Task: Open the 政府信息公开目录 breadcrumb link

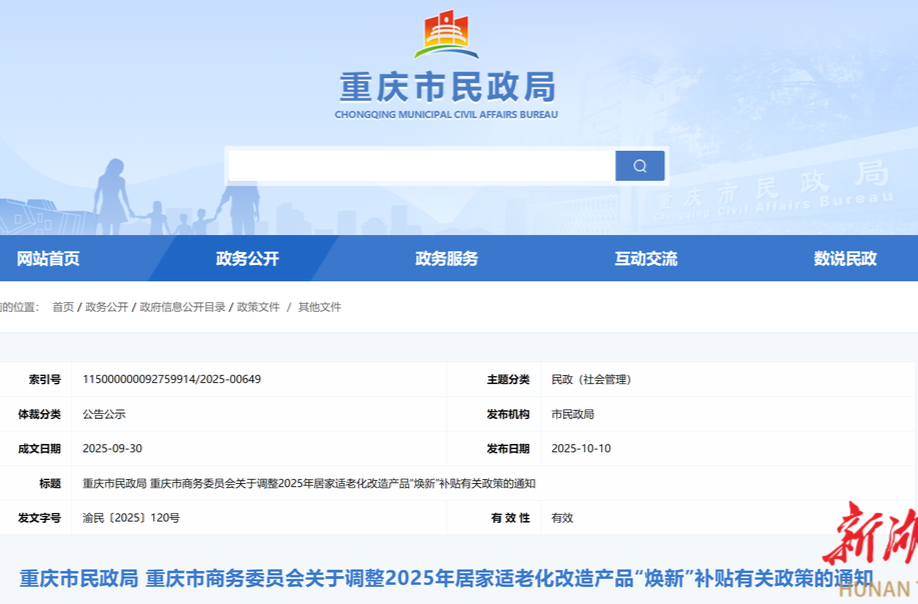Action: click(x=183, y=307)
